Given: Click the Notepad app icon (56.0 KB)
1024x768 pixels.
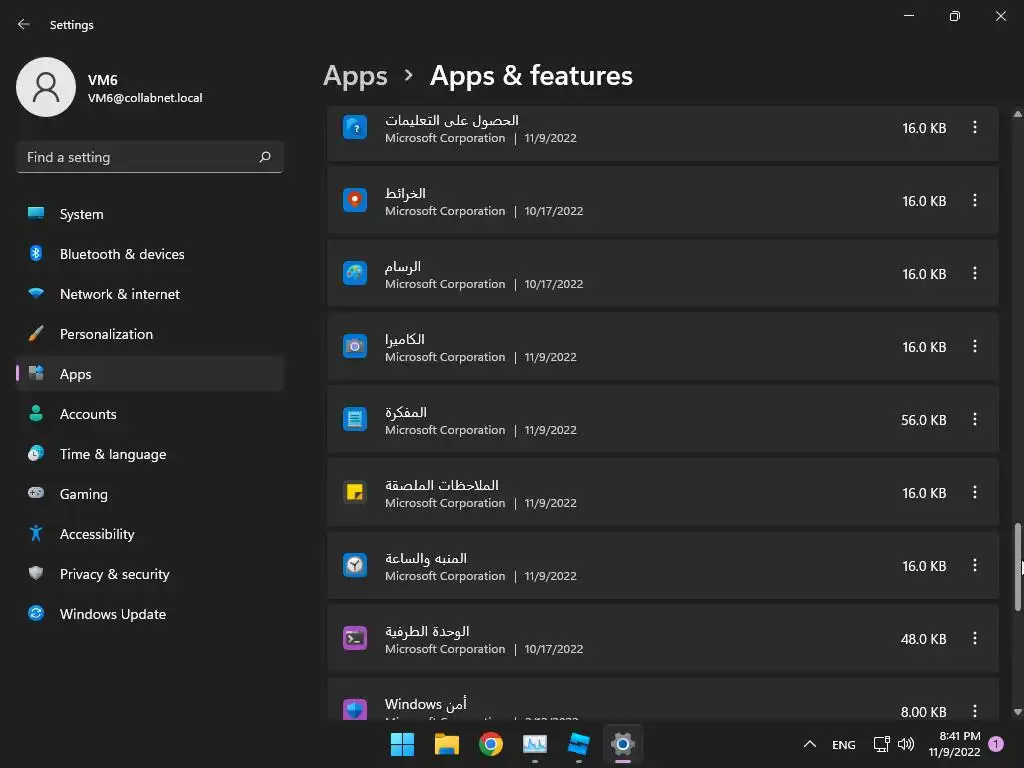Looking at the screenshot, I should coord(355,419).
